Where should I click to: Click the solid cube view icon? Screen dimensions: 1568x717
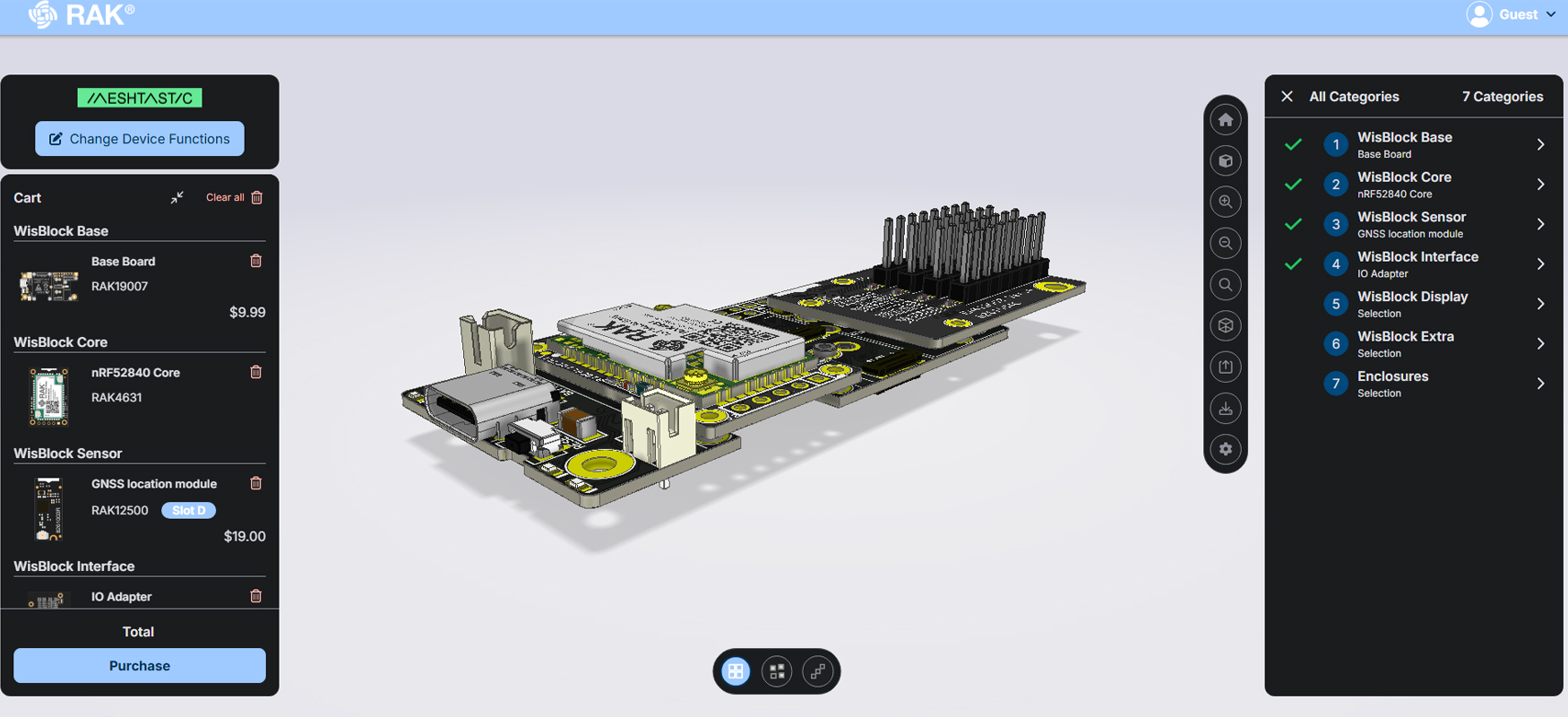1226,160
